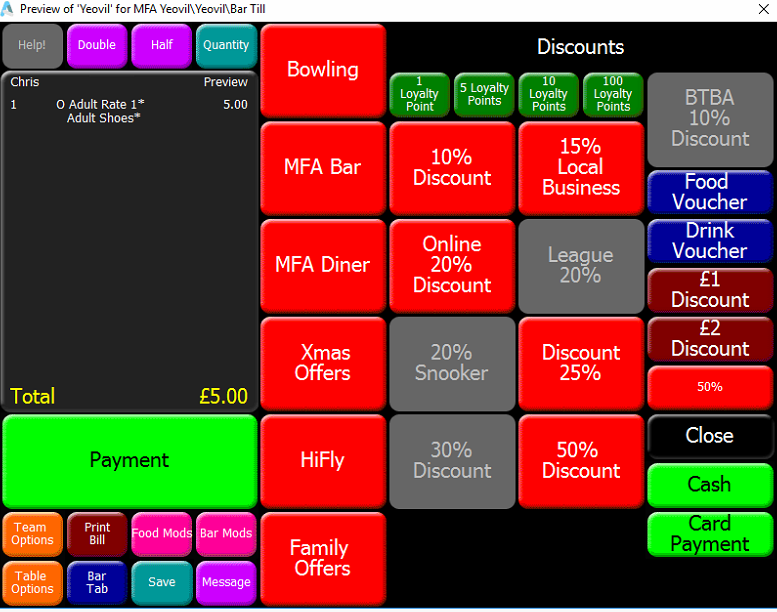Screen dimensions: 777x612
Task: Tap Print Bill
Action: pos(97,534)
